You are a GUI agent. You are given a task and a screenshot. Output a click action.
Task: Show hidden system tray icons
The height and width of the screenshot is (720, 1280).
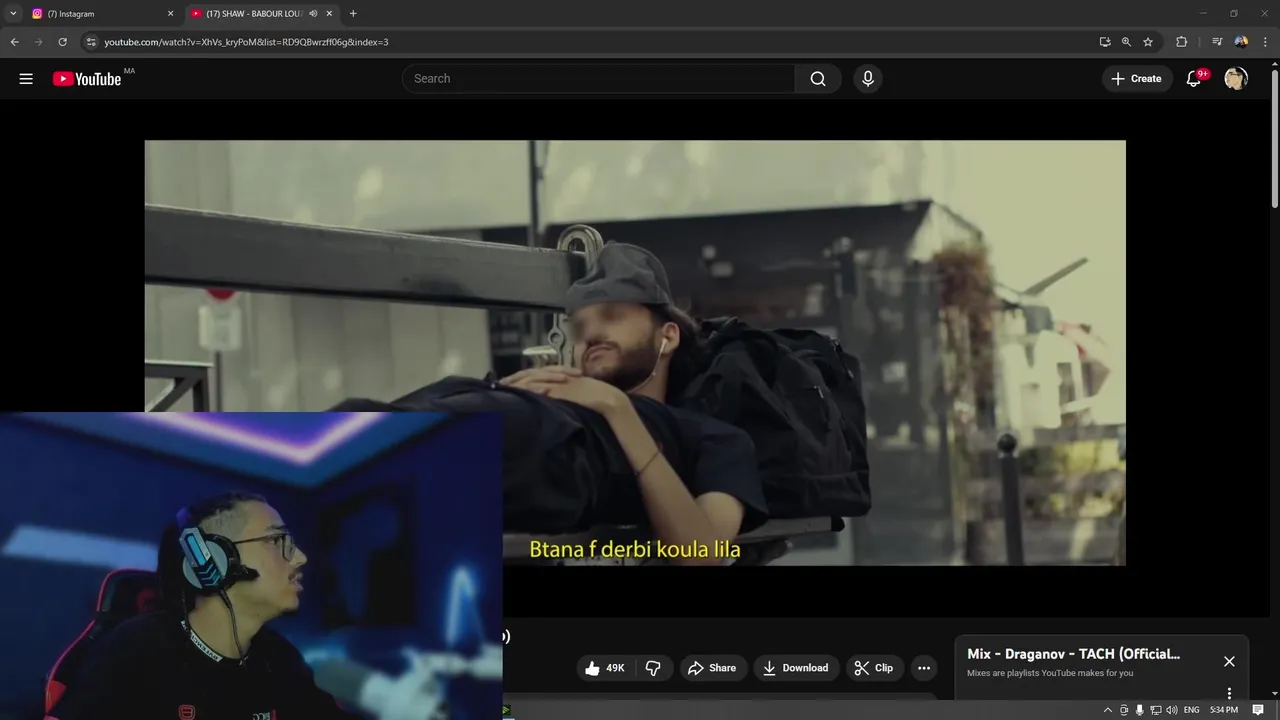tap(1107, 710)
